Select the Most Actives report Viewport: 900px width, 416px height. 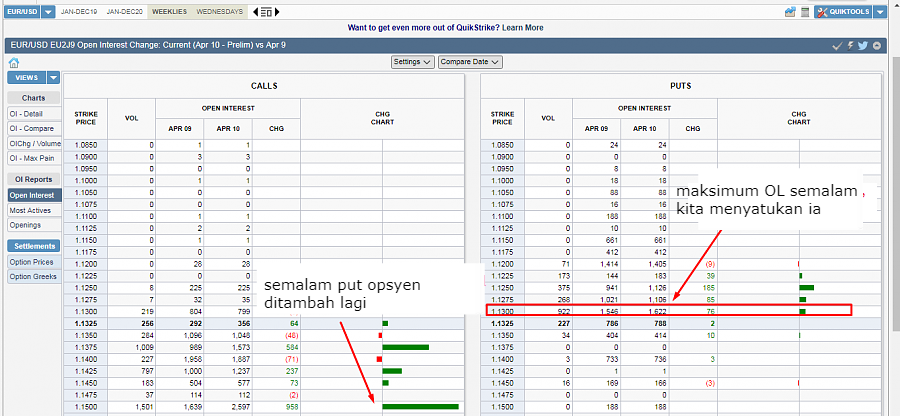point(34,211)
